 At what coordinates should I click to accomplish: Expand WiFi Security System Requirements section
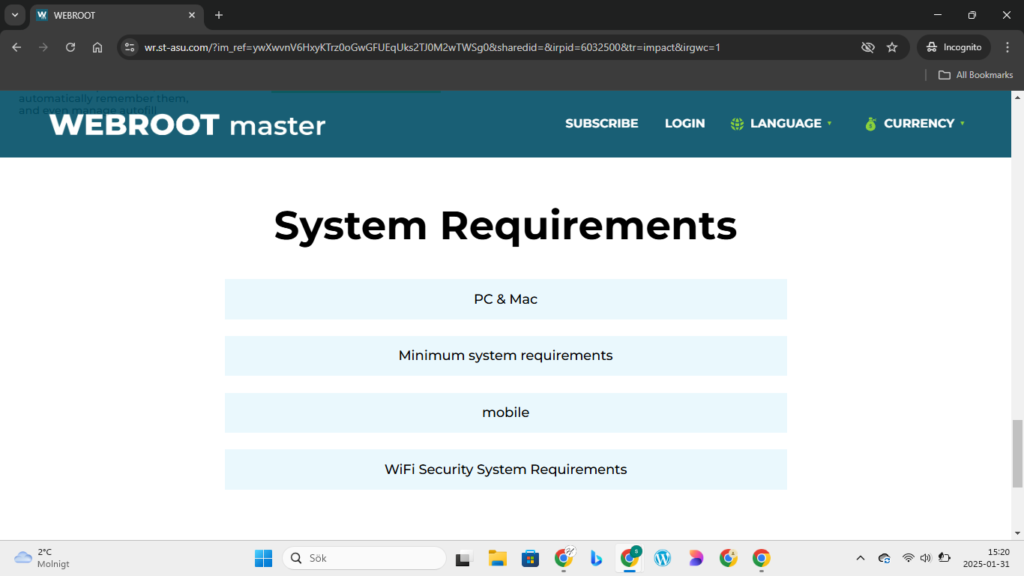pyautogui.click(x=505, y=470)
